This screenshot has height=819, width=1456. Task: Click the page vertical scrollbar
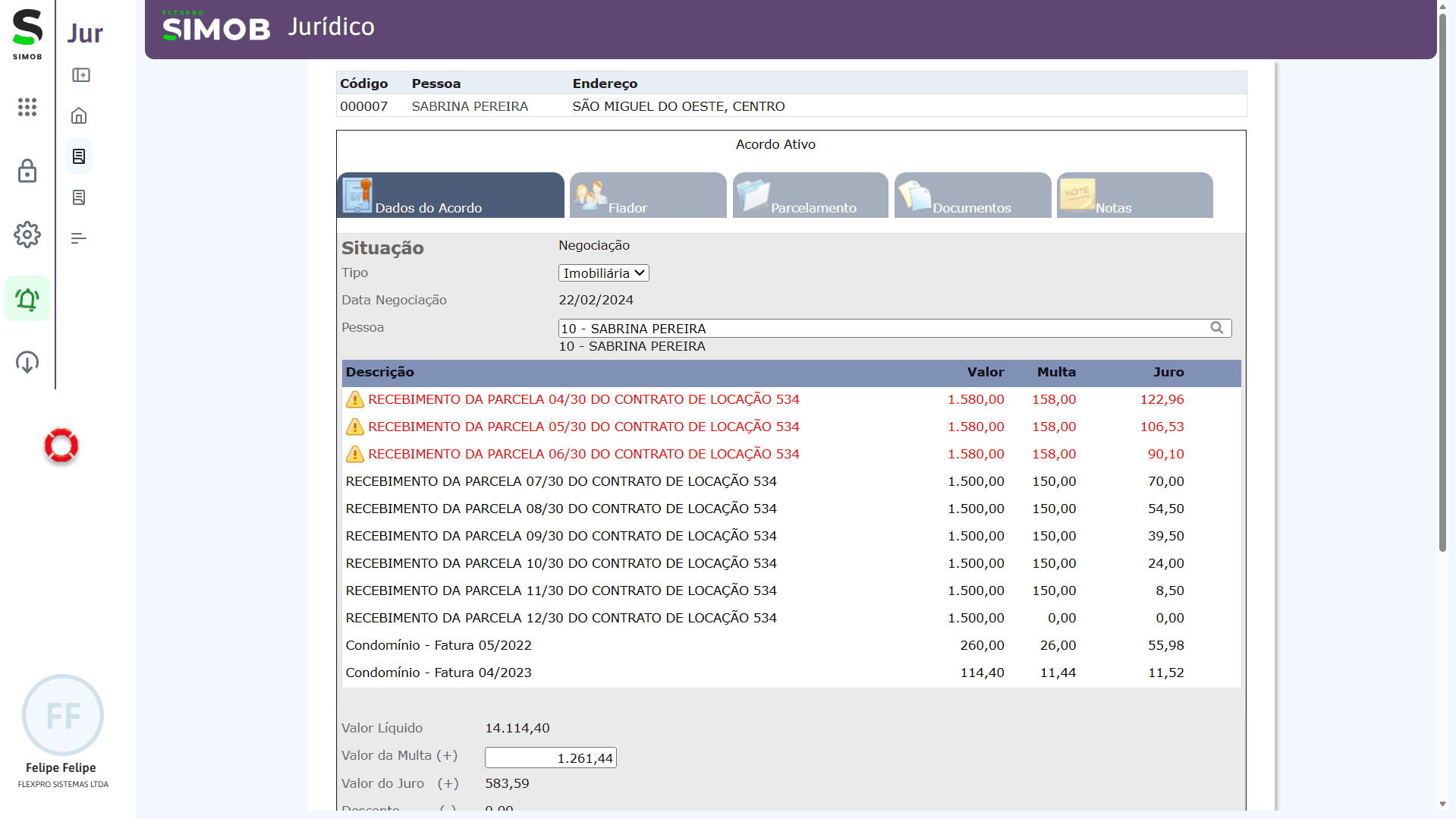(1443, 304)
